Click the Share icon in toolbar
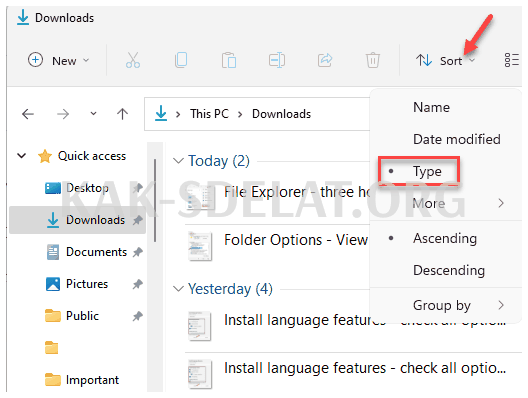 (x=325, y=60)
